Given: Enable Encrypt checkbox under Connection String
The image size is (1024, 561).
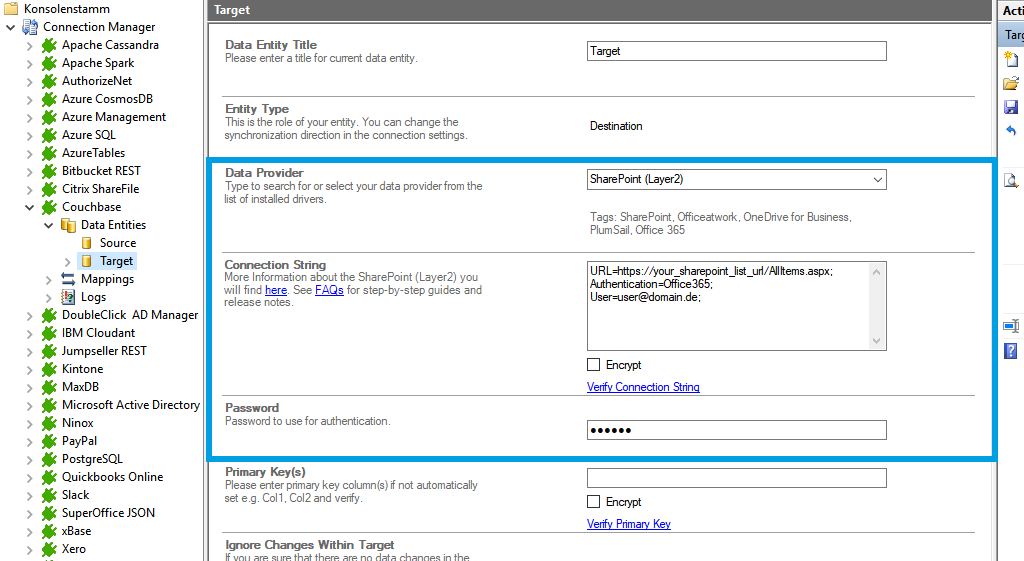Looking at the screenshot, I should [594, 365].
